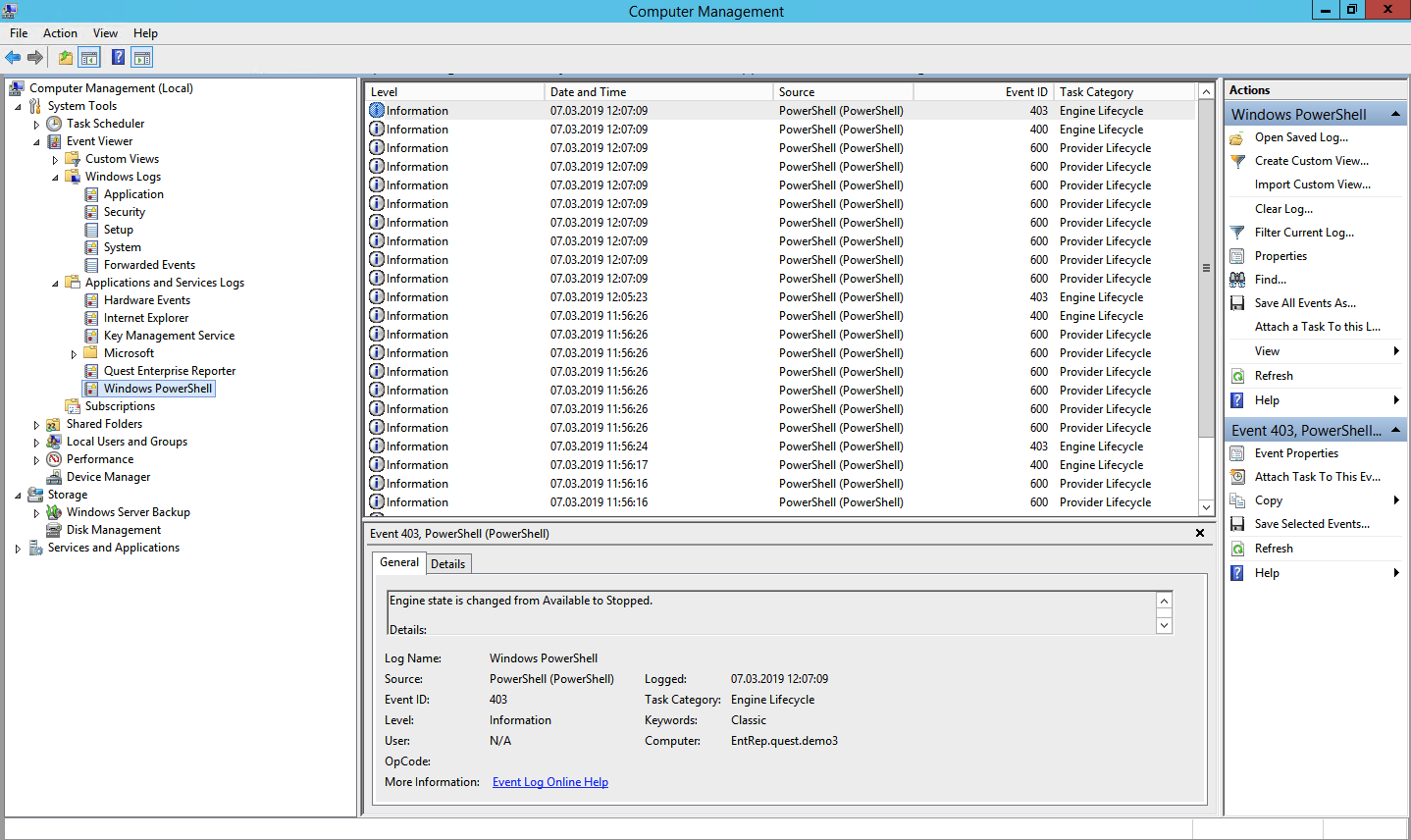
Task: Click the Back arrow in the toolbar
Action: [x=14, y=58]
